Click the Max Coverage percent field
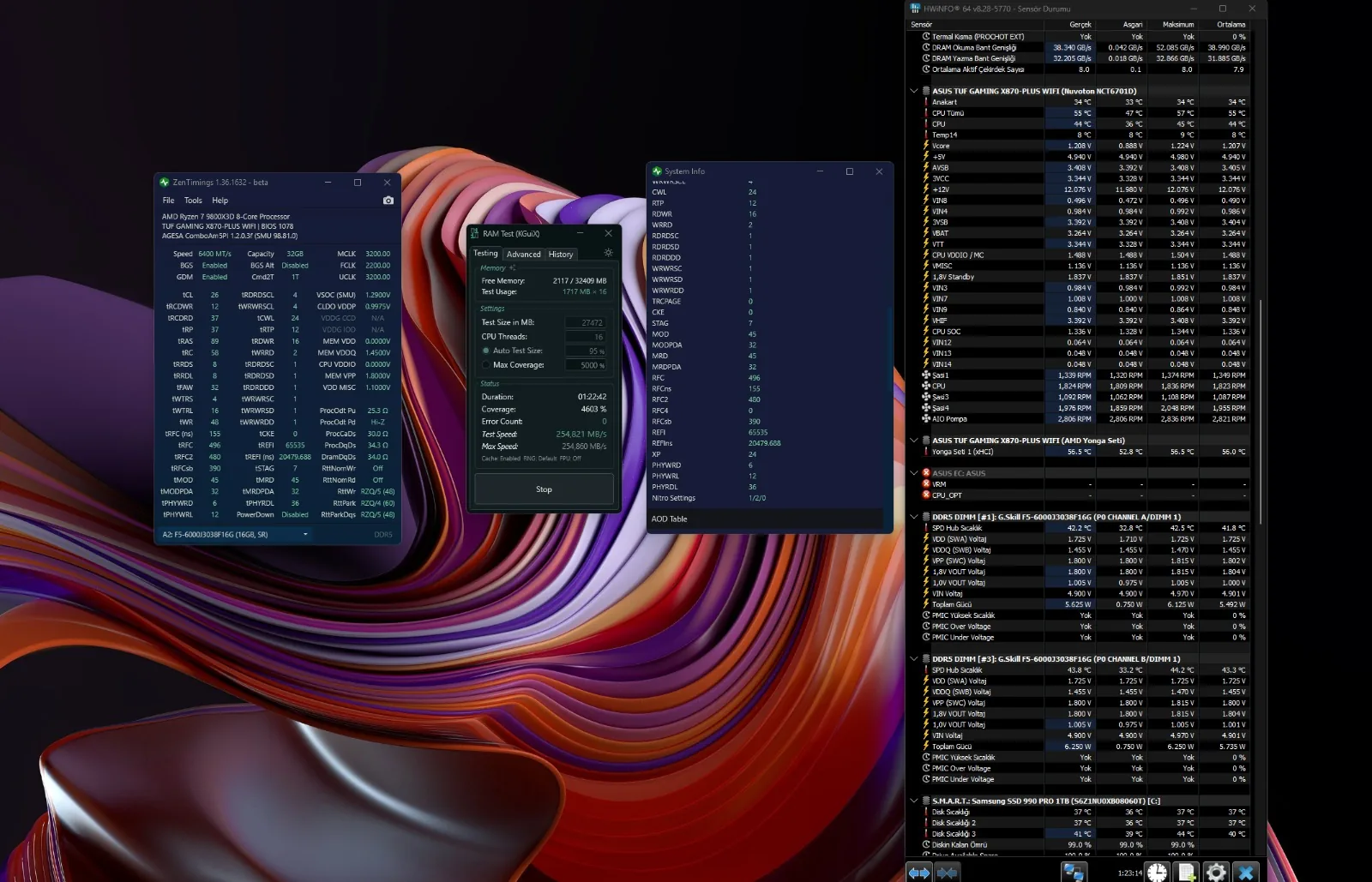 (x=586, y=365)
